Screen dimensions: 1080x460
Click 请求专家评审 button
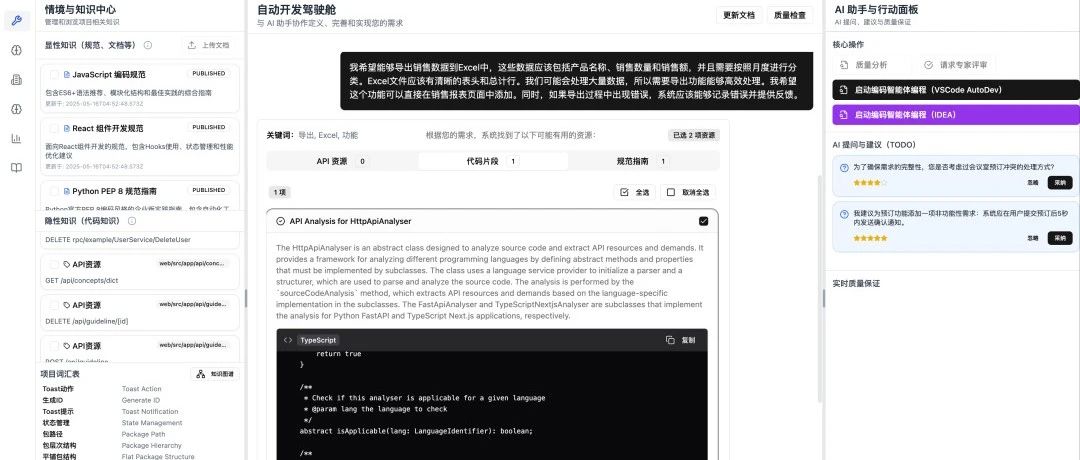pyautogui.click(x=956, y=65)
